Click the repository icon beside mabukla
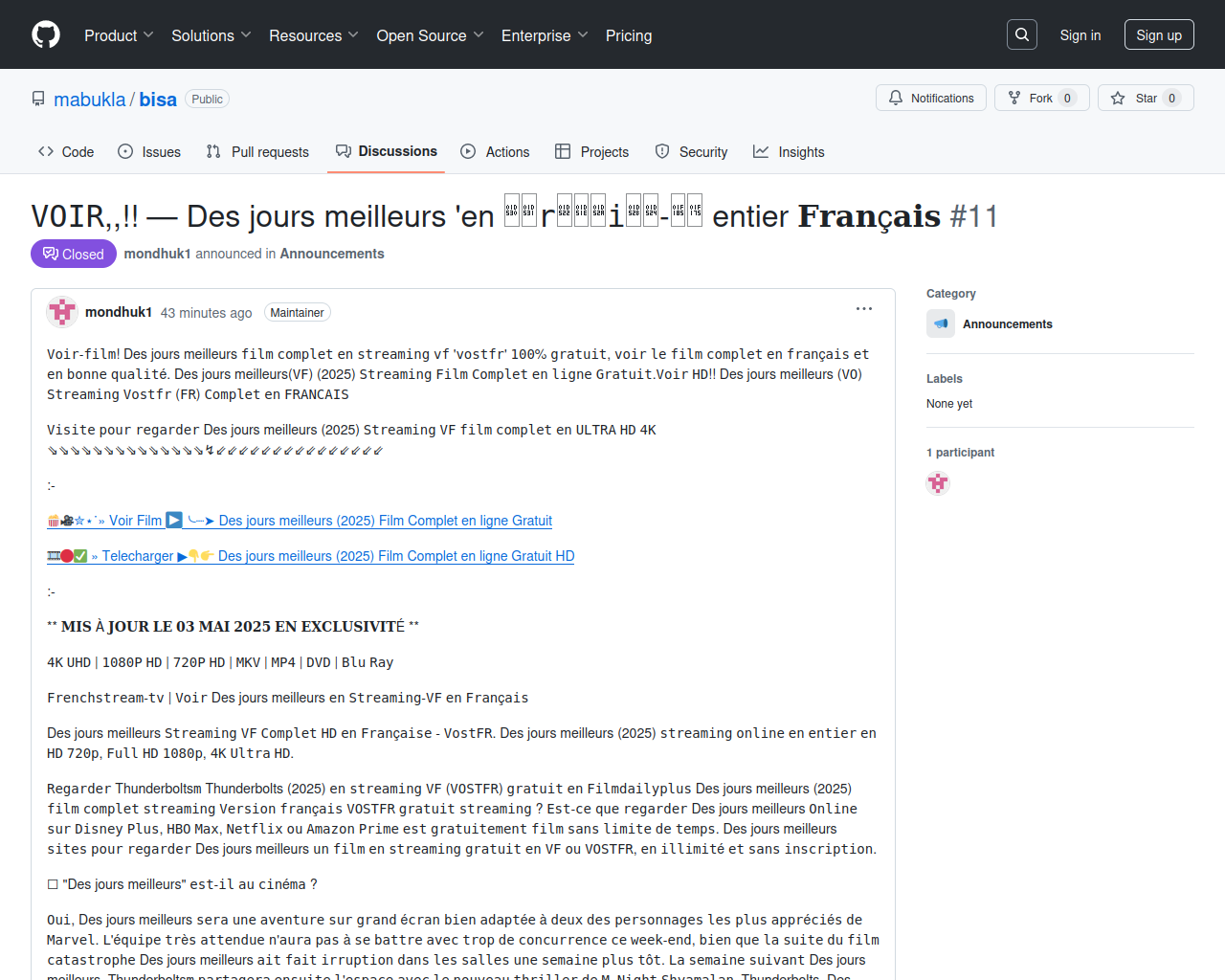The height and width of the screenshot is (980, 1225). (38, 99)
